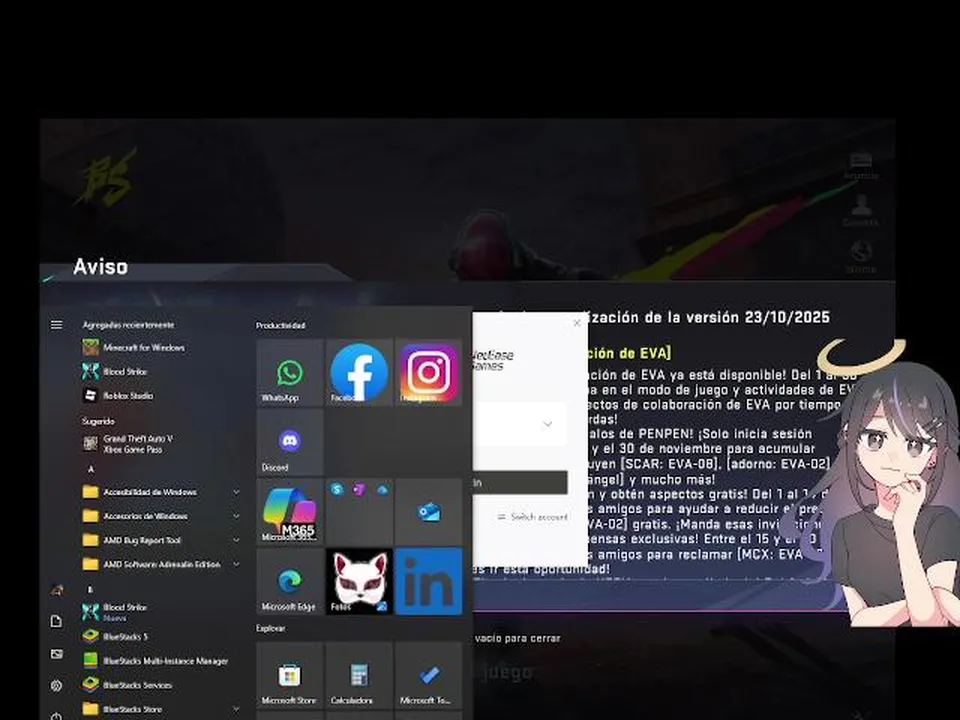This screenshot has height=720, width=960.
Task: Expand Accesibilidad de Windows folder
Action: click(x=160, y=492)
